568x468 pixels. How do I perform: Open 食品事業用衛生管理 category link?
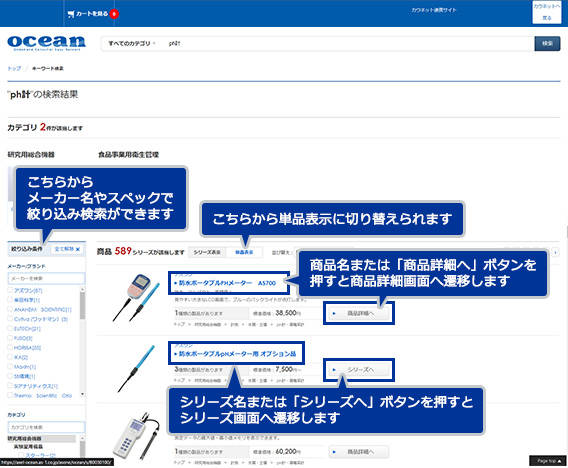pos(129,155)
